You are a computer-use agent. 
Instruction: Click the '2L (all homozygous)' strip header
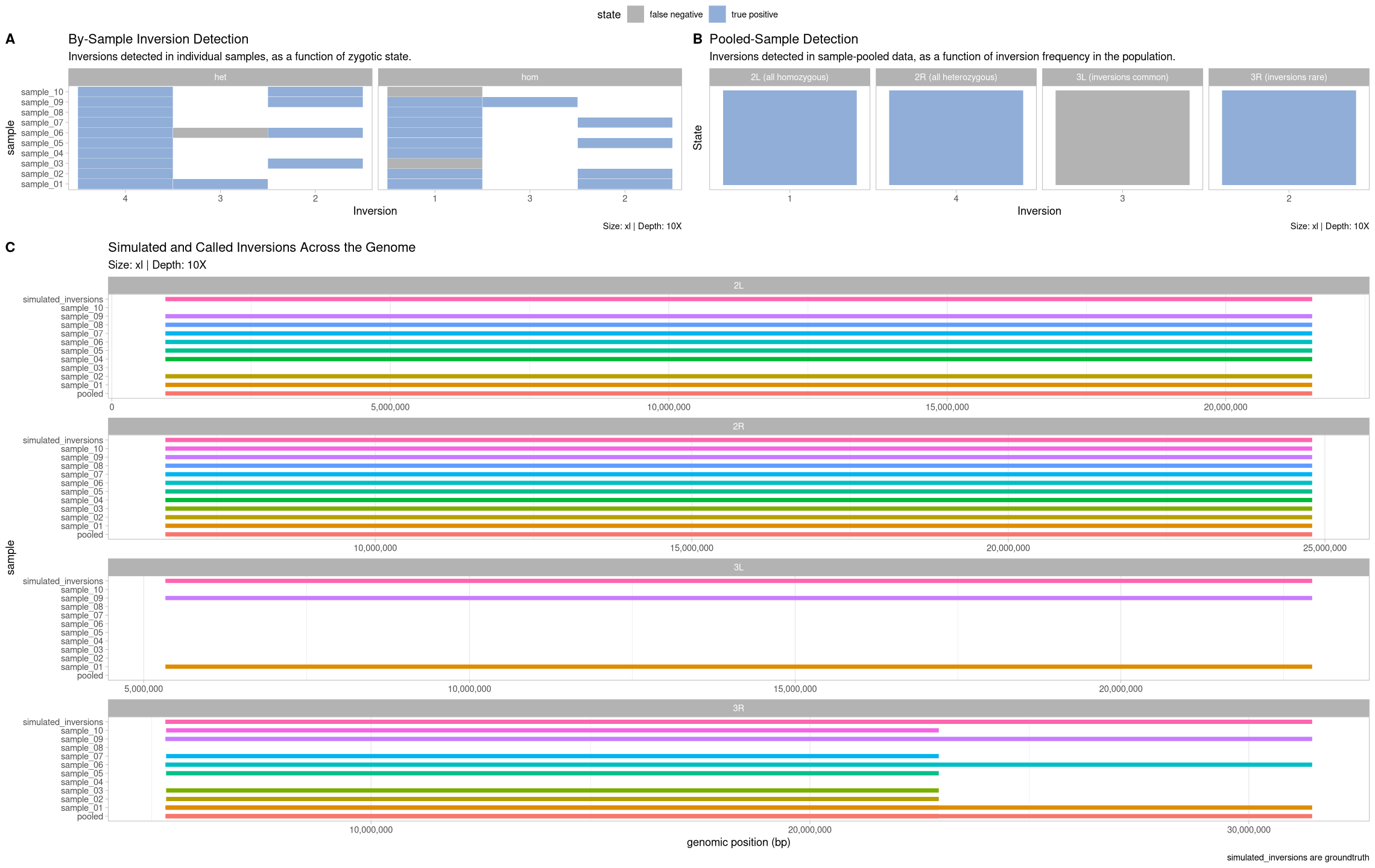click(x=789, y=77)
